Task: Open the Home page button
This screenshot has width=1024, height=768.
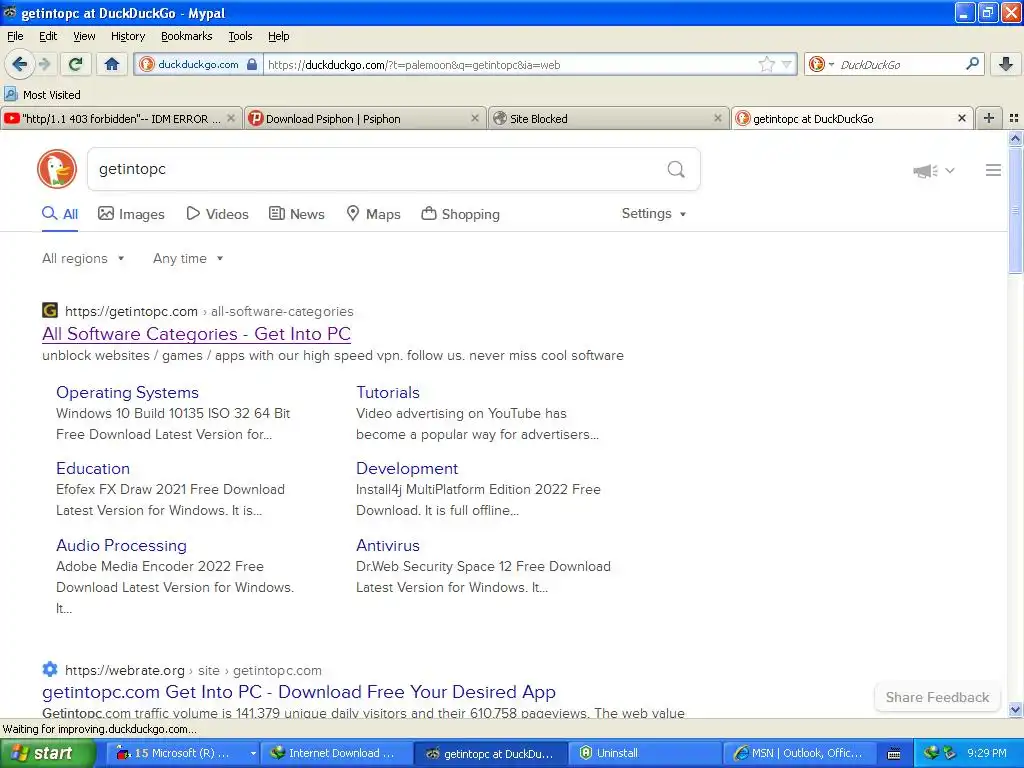Action: [x=112, y=64]
